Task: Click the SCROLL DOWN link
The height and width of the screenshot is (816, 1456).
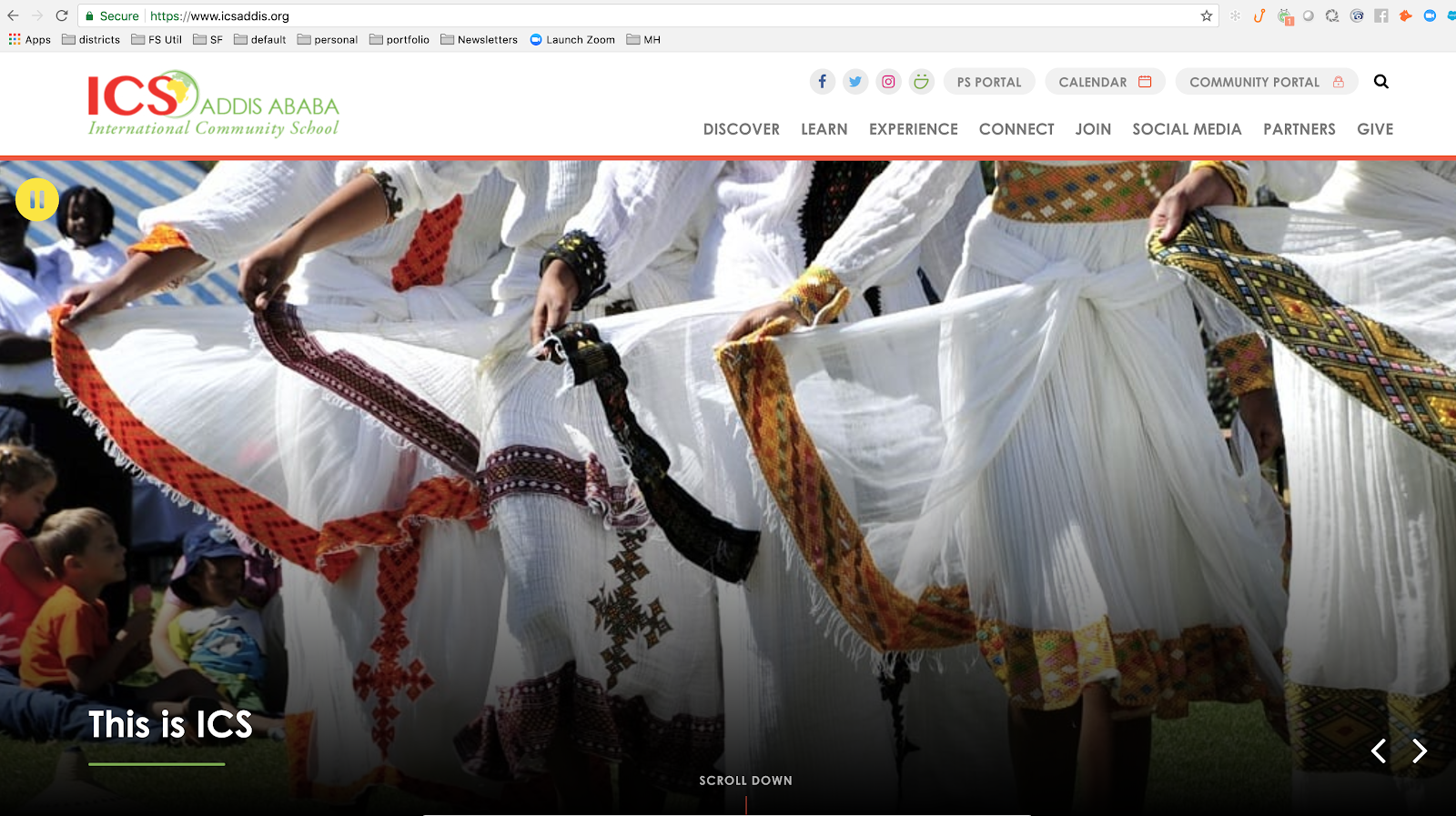Action: 745,781
